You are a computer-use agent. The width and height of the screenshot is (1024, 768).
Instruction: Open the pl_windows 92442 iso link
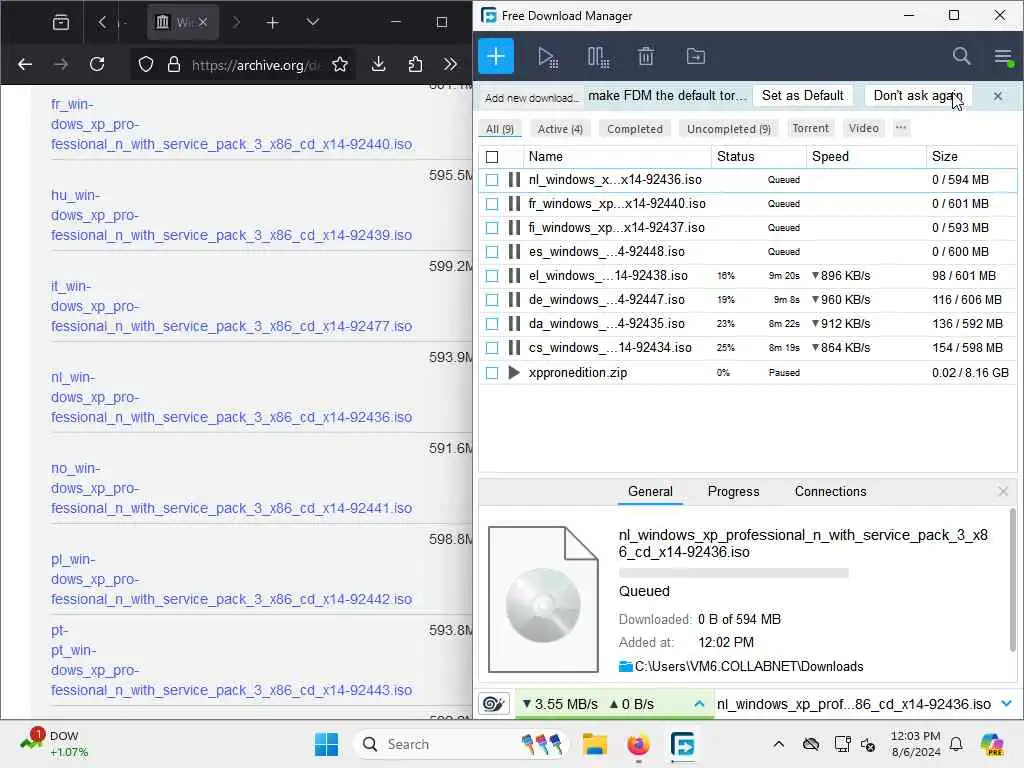[x=231, y=579]
